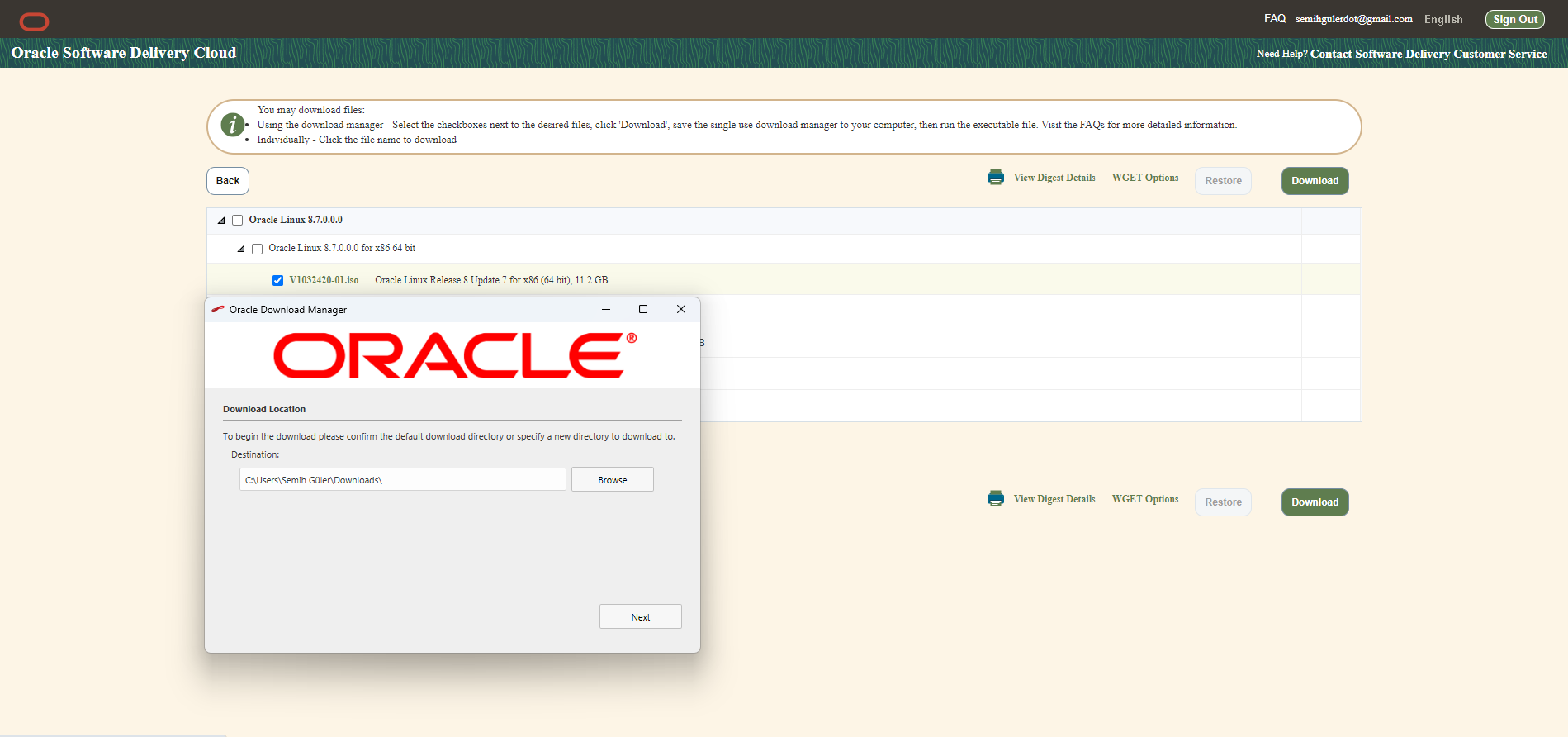The width and height of the screenshot is (1568, 737).
Task: Click the Back button
Action: pyautogui.click(x=228, y=181)
